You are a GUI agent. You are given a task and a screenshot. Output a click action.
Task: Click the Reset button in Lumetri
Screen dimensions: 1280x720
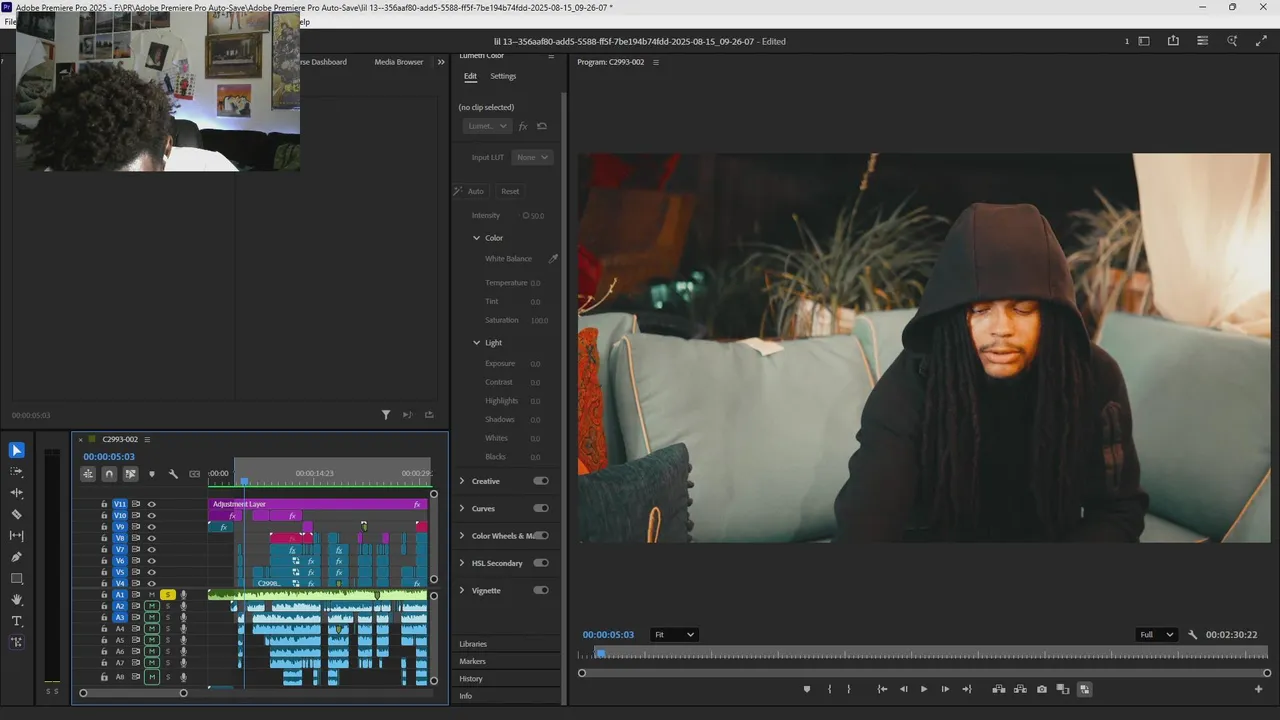click(510, 191)
